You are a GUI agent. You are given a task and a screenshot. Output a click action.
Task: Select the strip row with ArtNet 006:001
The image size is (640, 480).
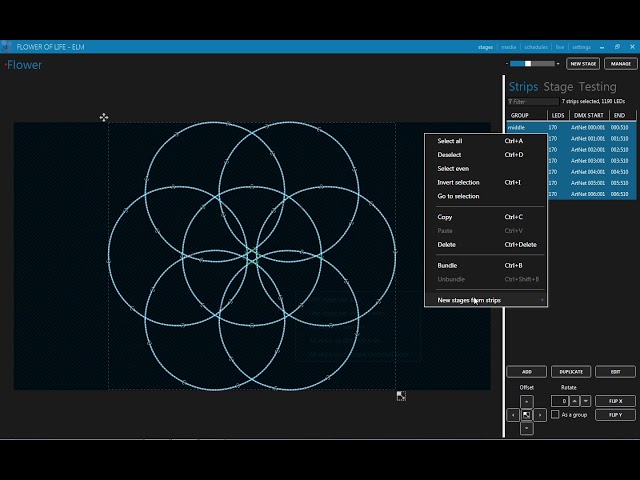(x=592, y=194)
